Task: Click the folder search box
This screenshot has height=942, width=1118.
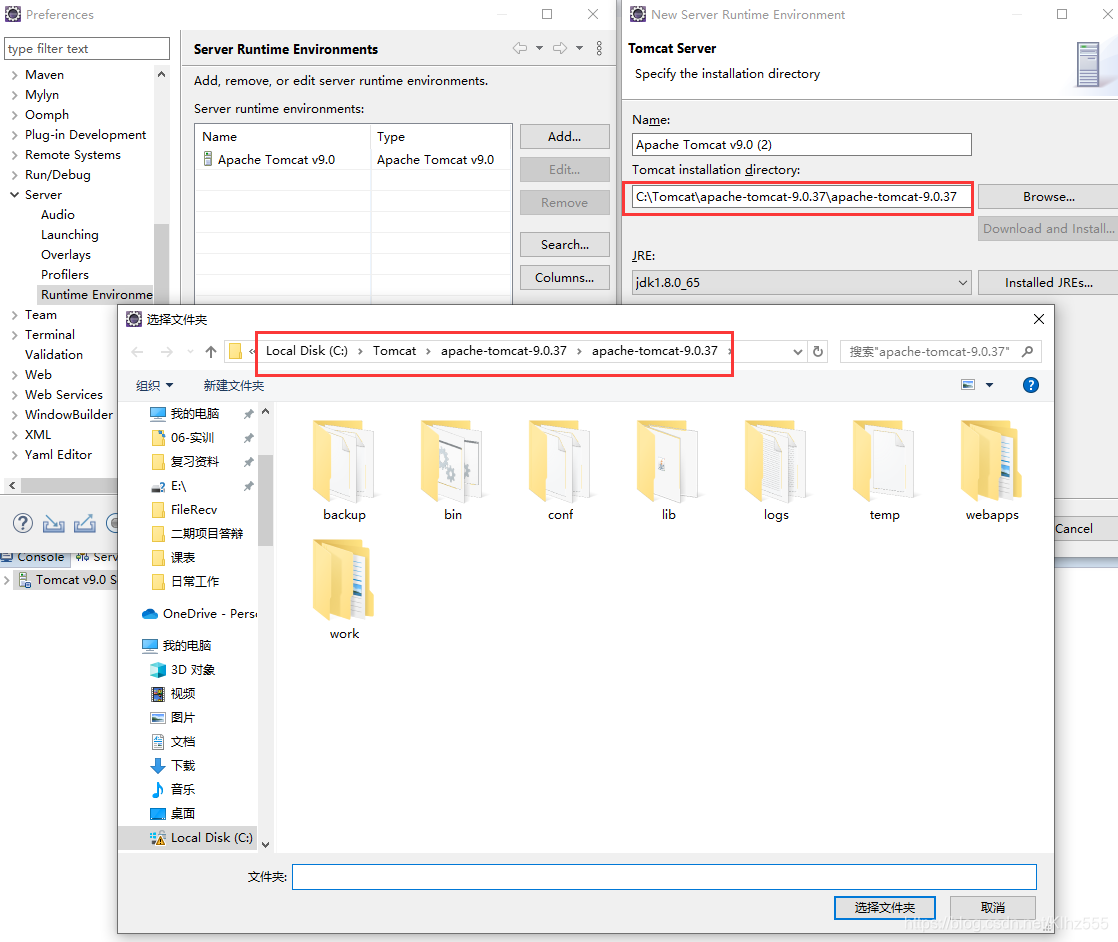Action: pos(941,352)
